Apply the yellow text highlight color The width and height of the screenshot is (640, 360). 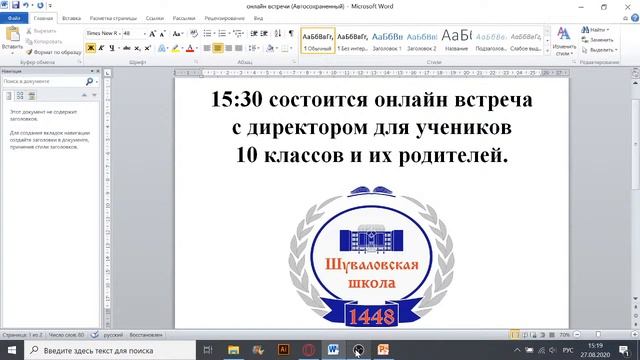pyautogui.click(x=176, y=48)
